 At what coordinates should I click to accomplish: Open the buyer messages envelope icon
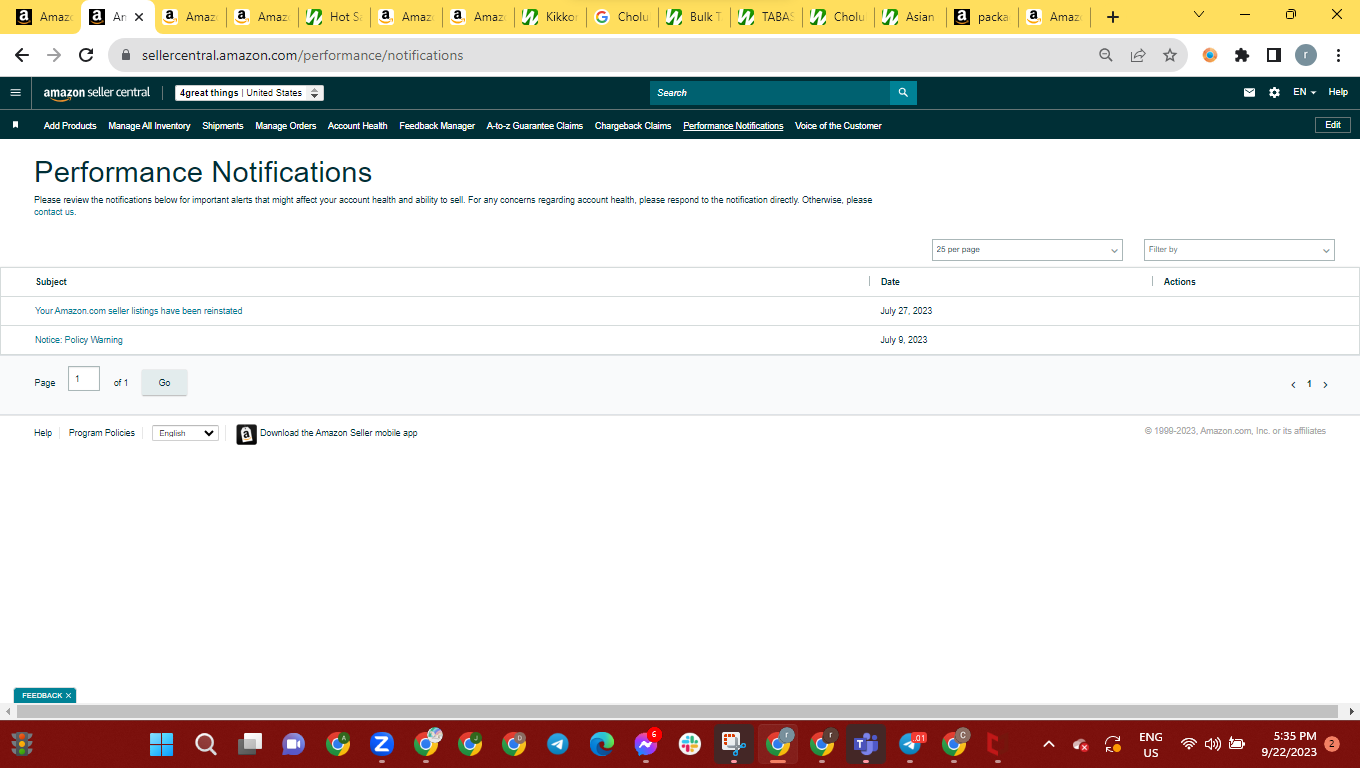1249,93
